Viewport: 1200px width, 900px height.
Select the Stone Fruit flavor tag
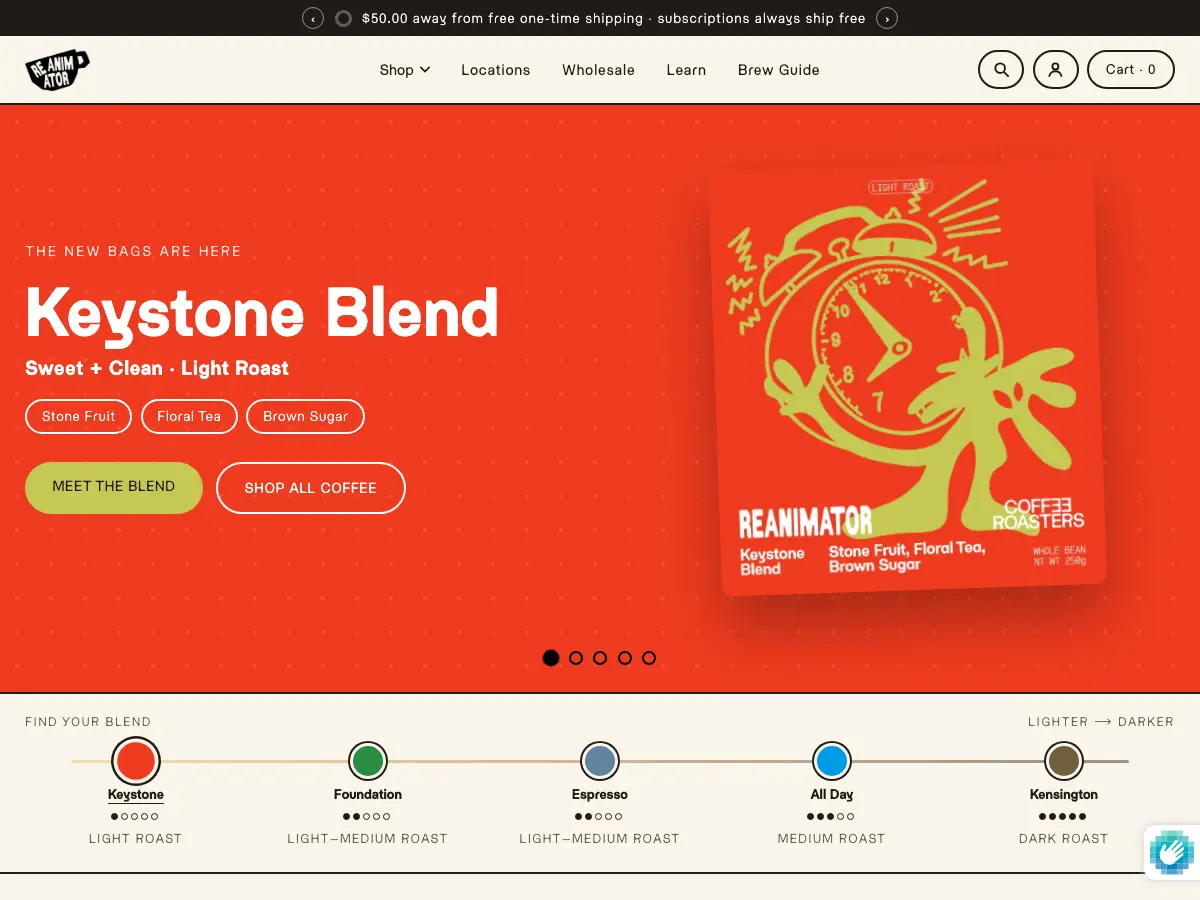click(79, 416)
